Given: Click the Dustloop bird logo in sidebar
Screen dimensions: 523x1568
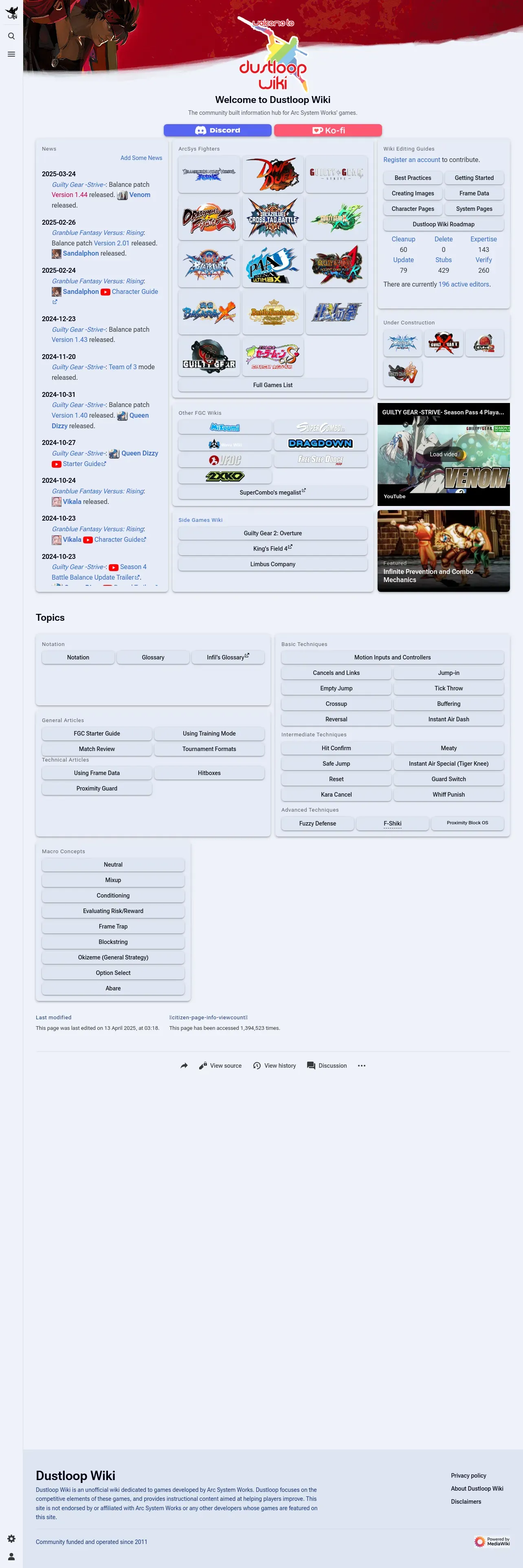Looking at the screenshot, I should pyautogui.click(x=11, y=12).
